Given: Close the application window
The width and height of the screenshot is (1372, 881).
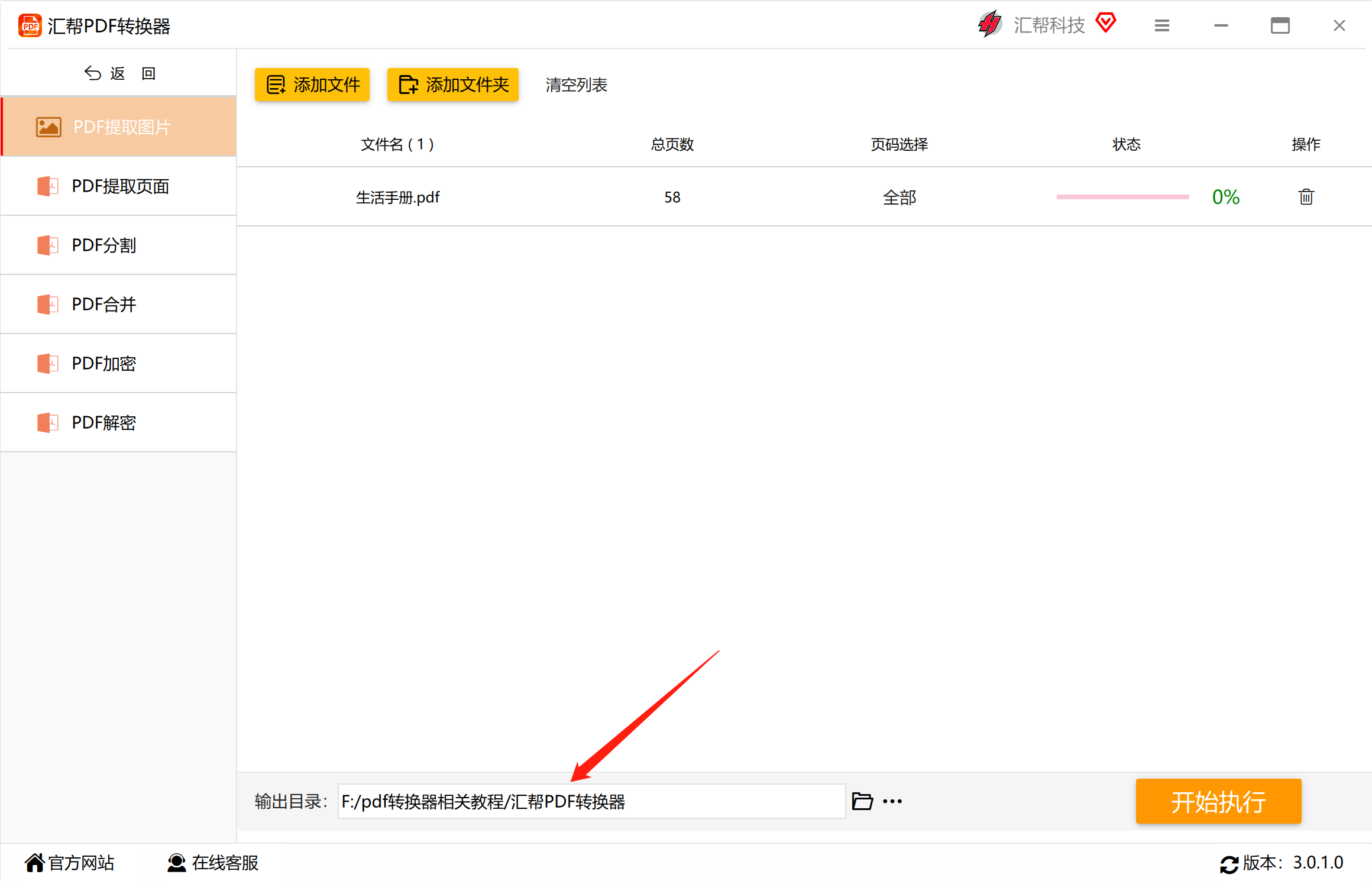Looking at the screenshot, I should tap(1339, 25).
